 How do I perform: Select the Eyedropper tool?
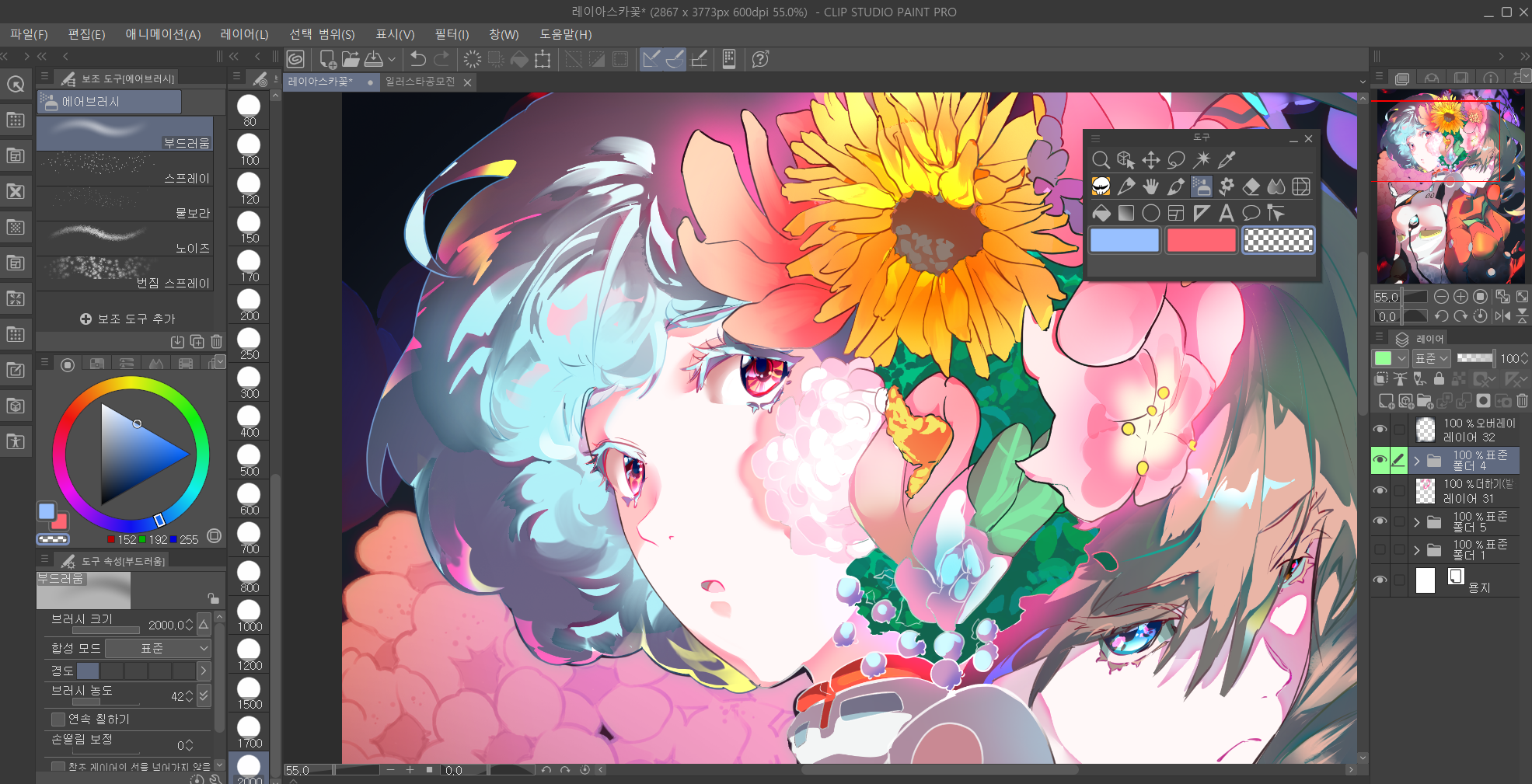tap(1227, 160)
